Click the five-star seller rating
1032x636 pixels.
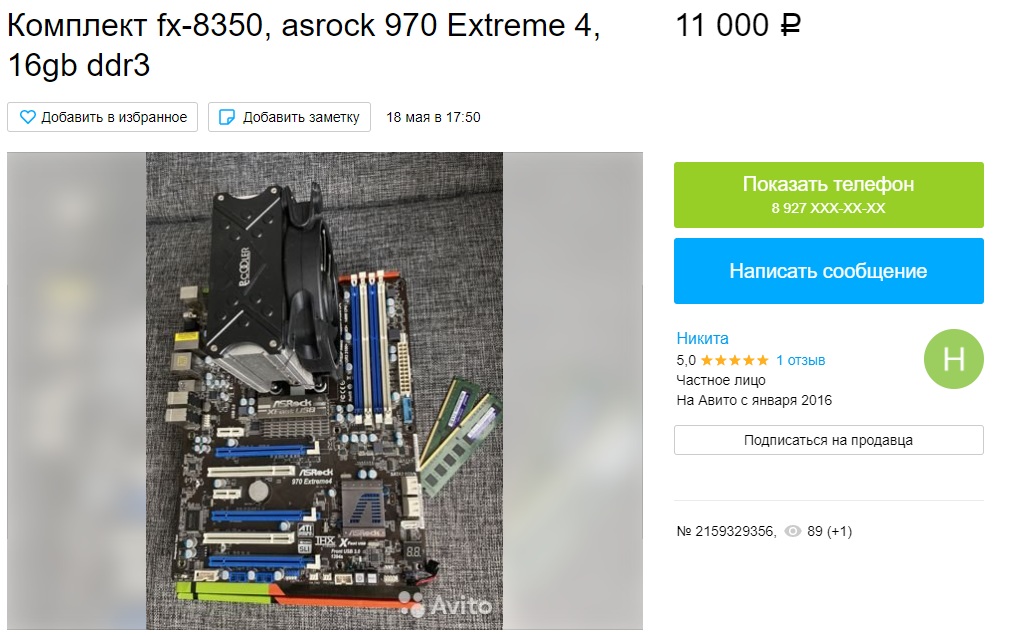point(735,360)
